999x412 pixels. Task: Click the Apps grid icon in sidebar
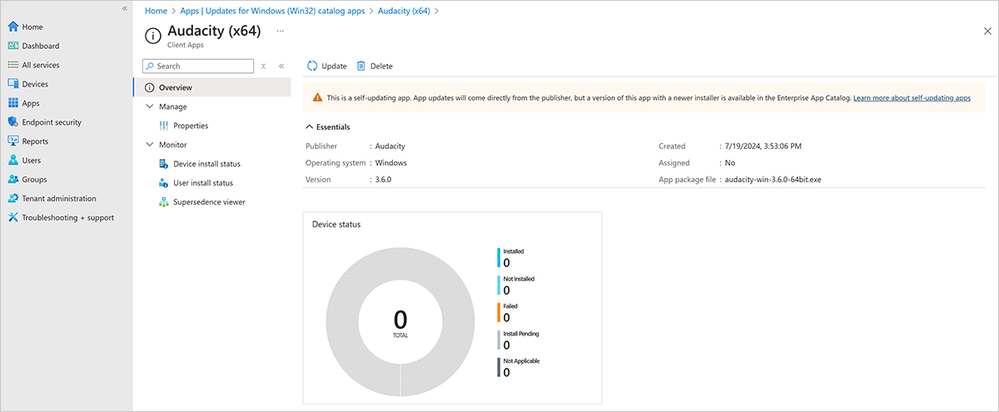(x=13, y=103)
